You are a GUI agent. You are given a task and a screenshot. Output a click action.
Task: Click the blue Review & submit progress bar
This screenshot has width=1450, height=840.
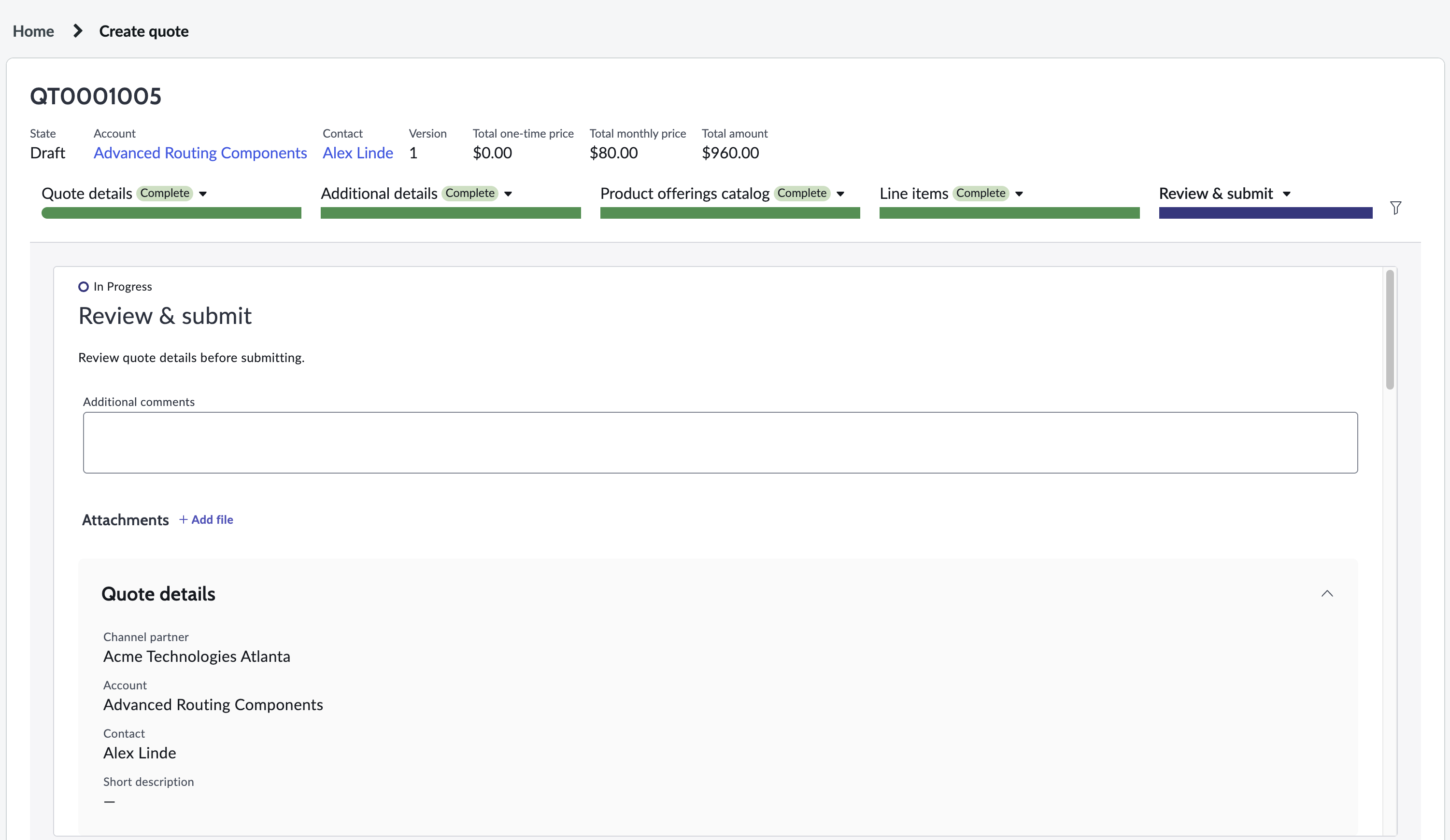coord(1265,213)
